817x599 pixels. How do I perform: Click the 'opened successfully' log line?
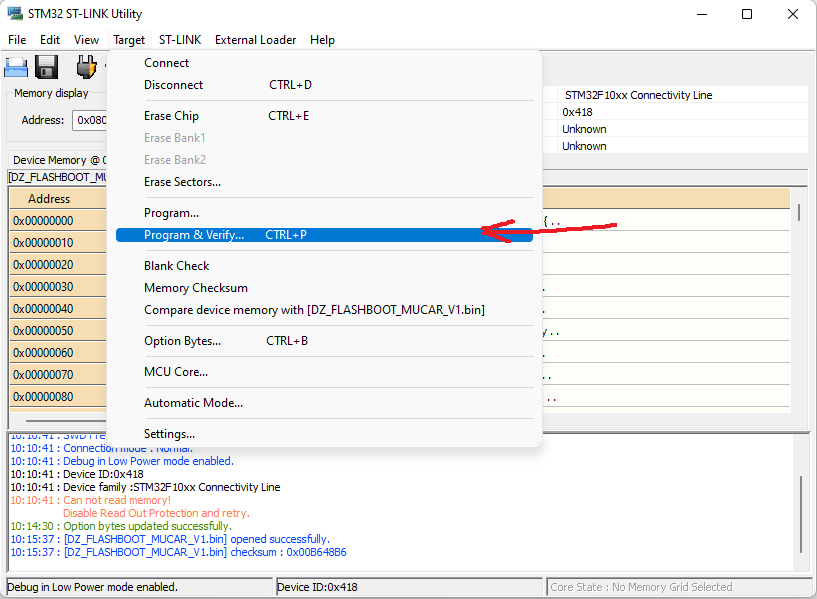tap(170, 539)
